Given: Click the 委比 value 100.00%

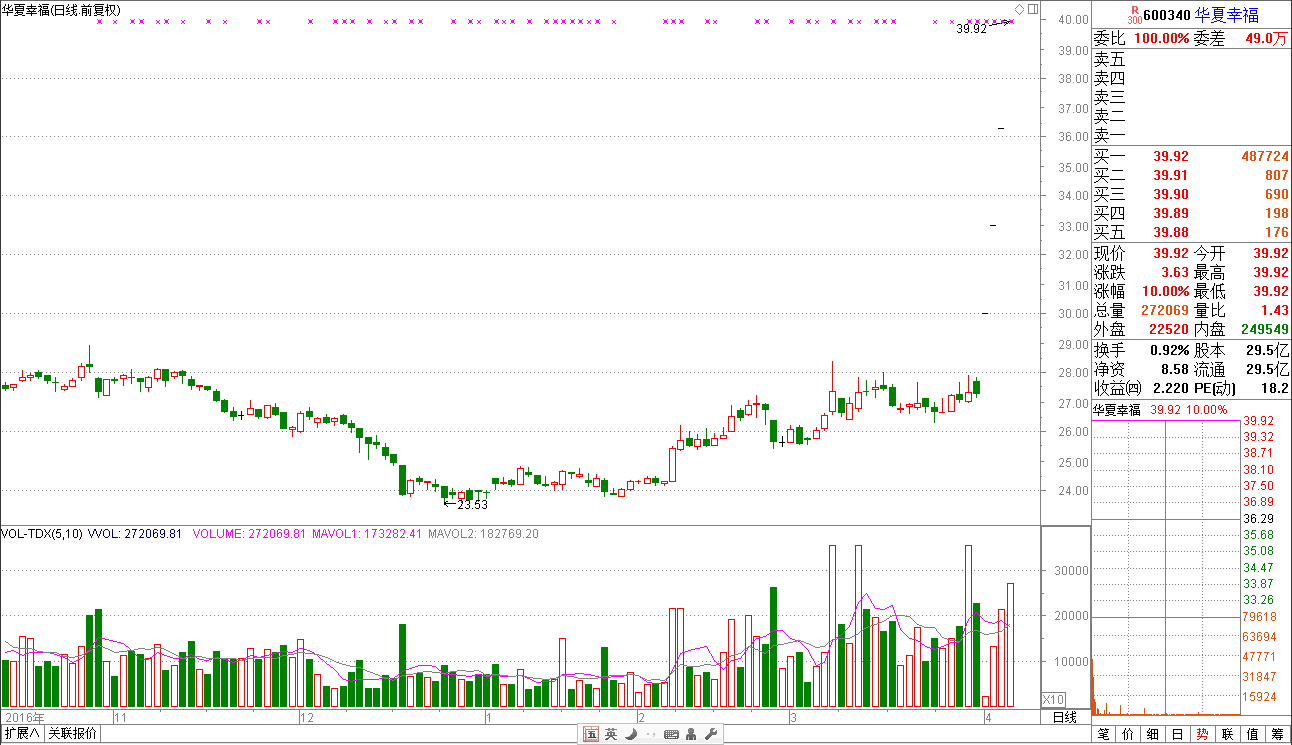Looking at the screenshot, I should click(1161, 39).
